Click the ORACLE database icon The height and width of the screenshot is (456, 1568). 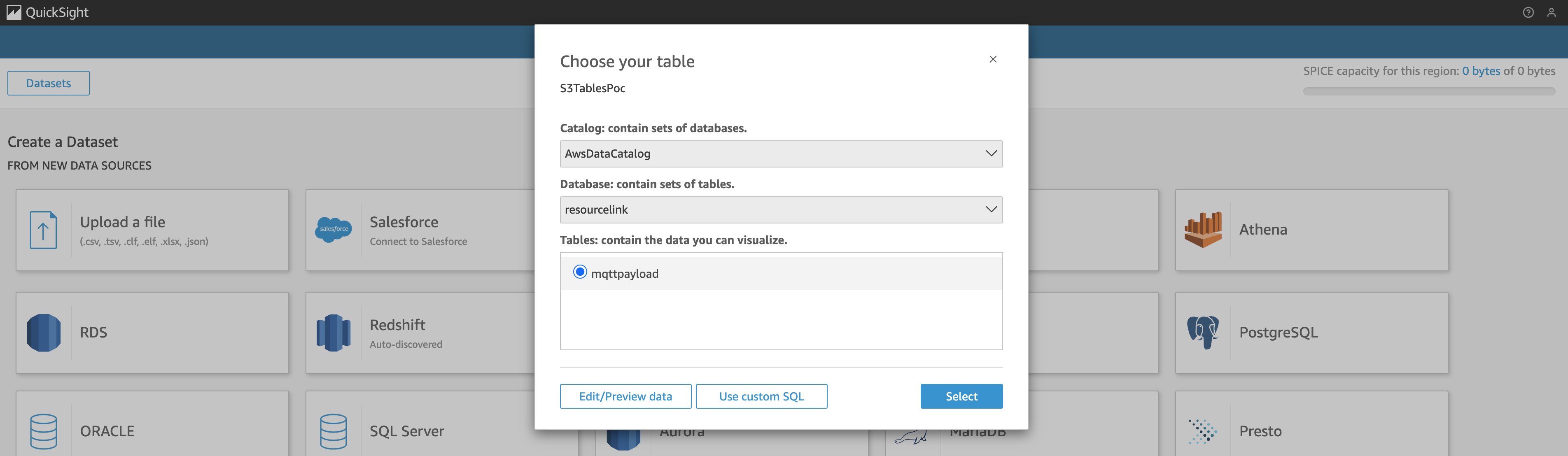point(43,431)
